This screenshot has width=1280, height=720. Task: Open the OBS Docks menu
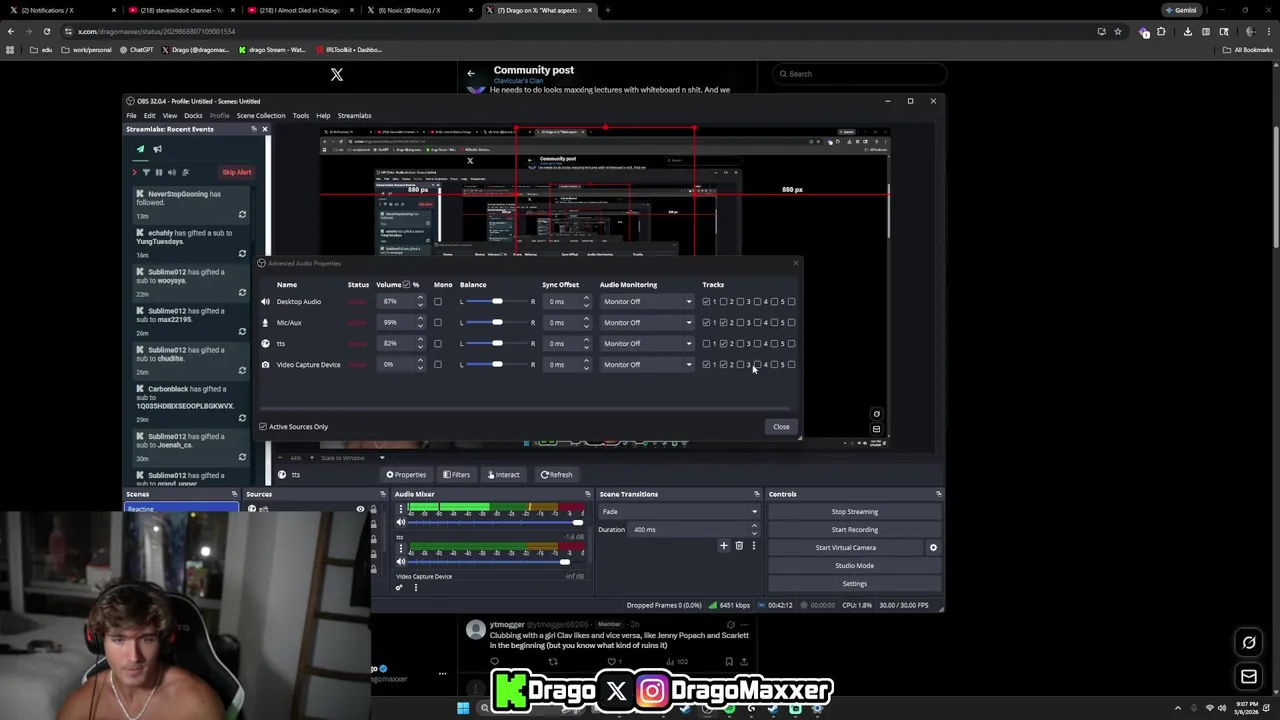[193, 115]
